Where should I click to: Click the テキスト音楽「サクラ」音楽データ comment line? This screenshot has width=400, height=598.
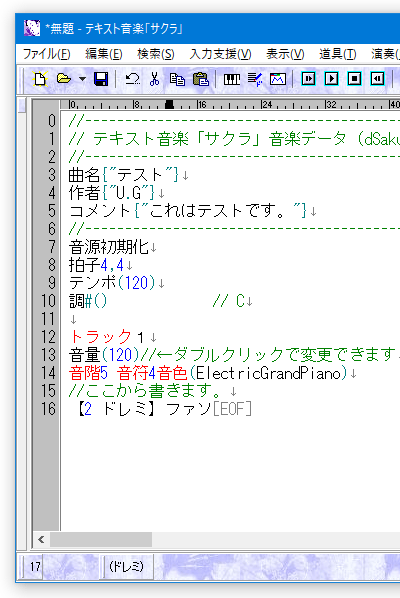point(234,139)
